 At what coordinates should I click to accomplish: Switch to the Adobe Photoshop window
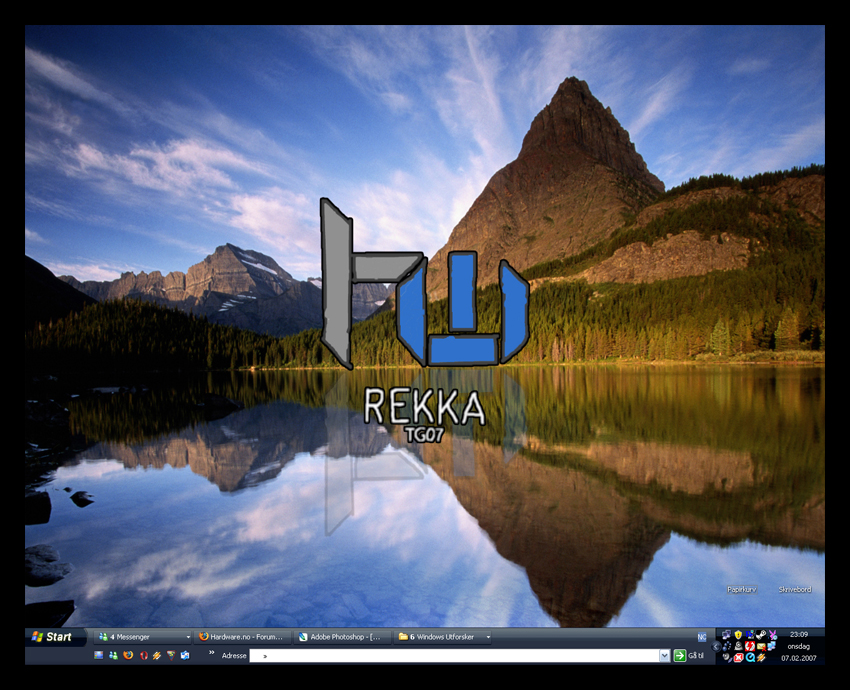pyautogui.click(x=343, y=637)
